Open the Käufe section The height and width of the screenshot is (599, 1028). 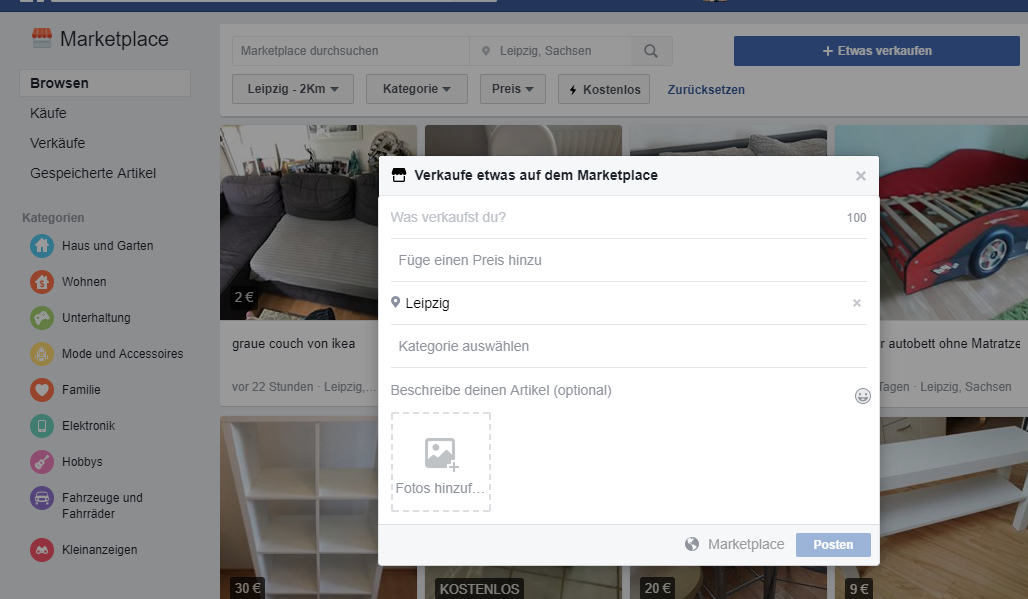(49, 113)
